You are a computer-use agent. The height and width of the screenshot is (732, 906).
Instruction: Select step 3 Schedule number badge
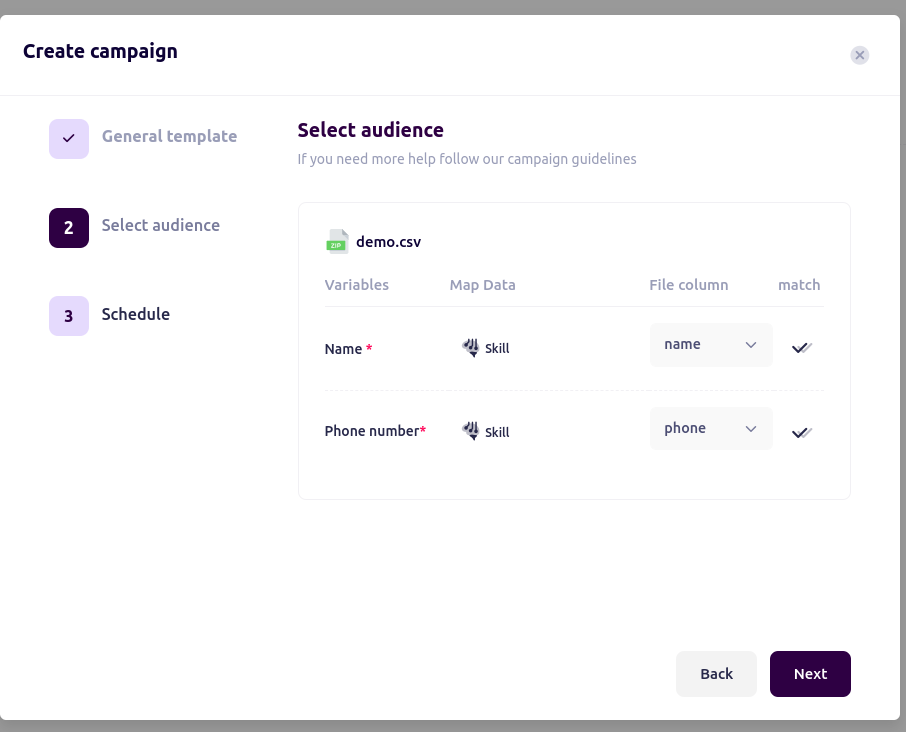tap(69, 316)
